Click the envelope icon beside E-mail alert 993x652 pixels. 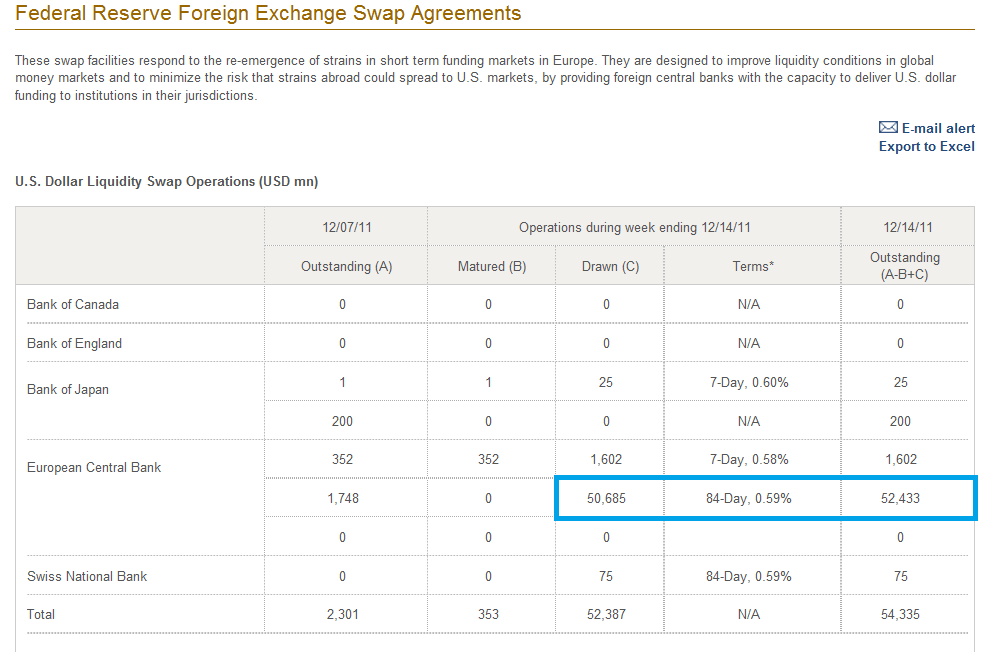tap(888, 128)
